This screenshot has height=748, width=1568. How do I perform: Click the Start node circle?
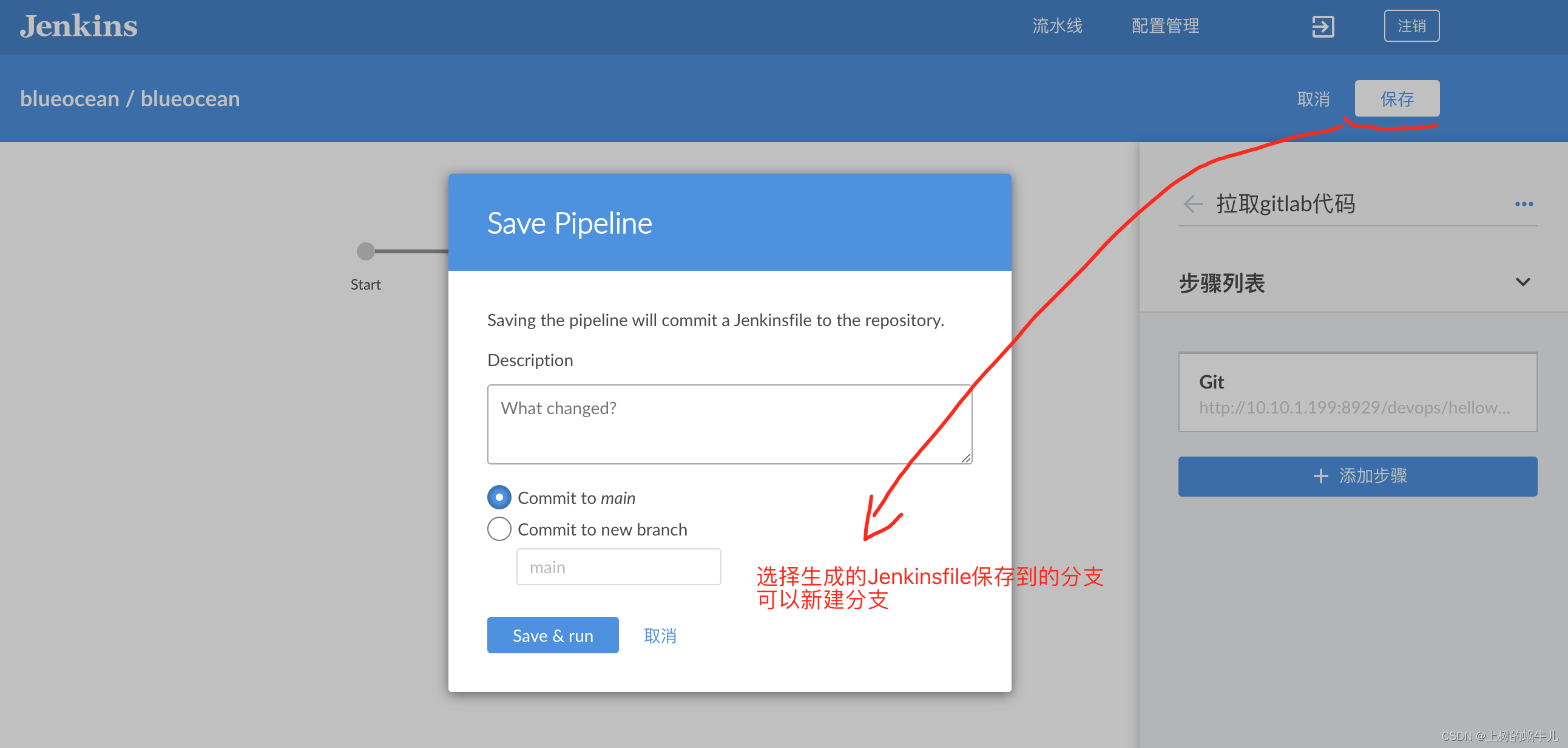[365, 251]
